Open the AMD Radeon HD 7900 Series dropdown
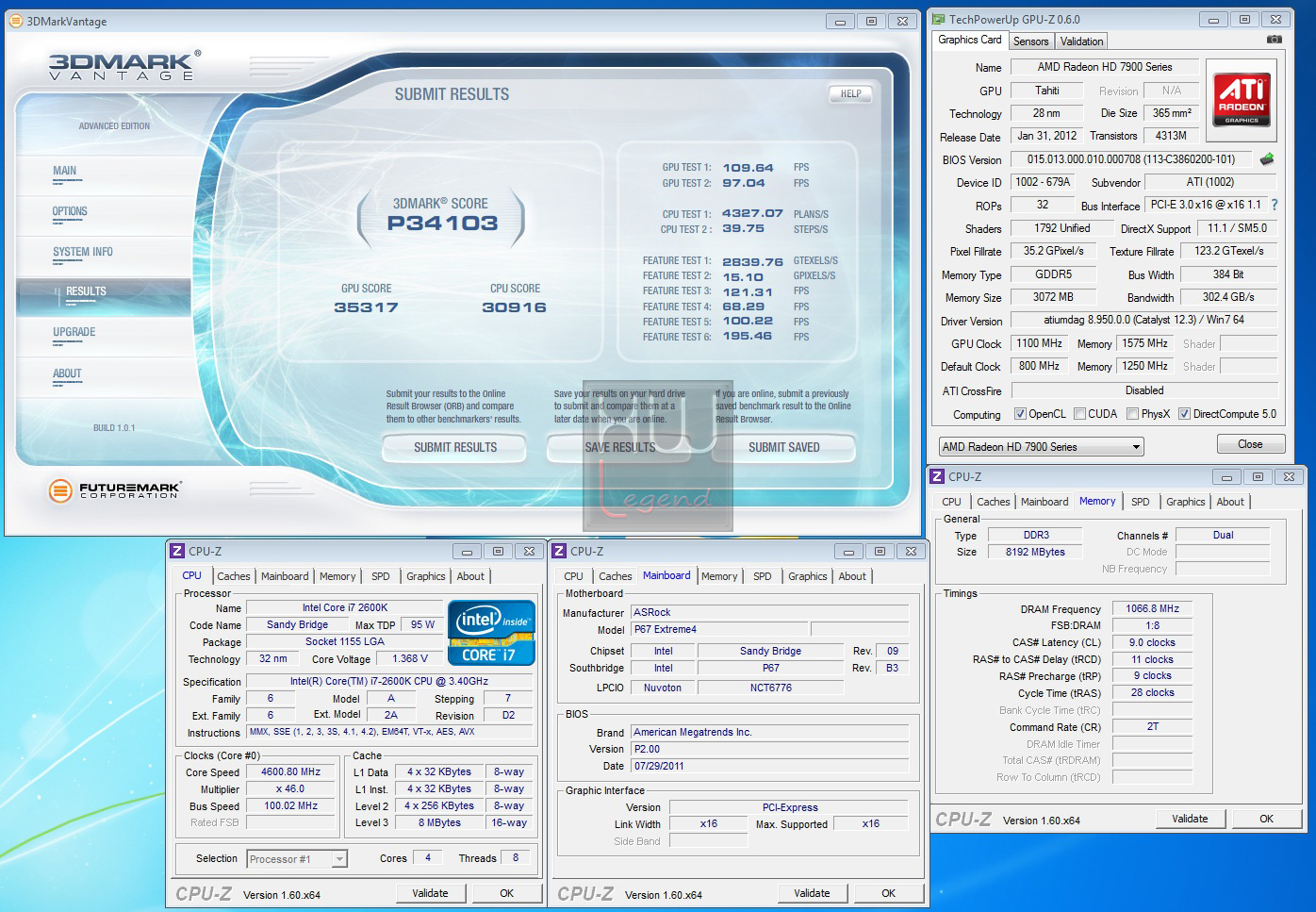This screenshot has height=912, width=1316. [1041, 447]
